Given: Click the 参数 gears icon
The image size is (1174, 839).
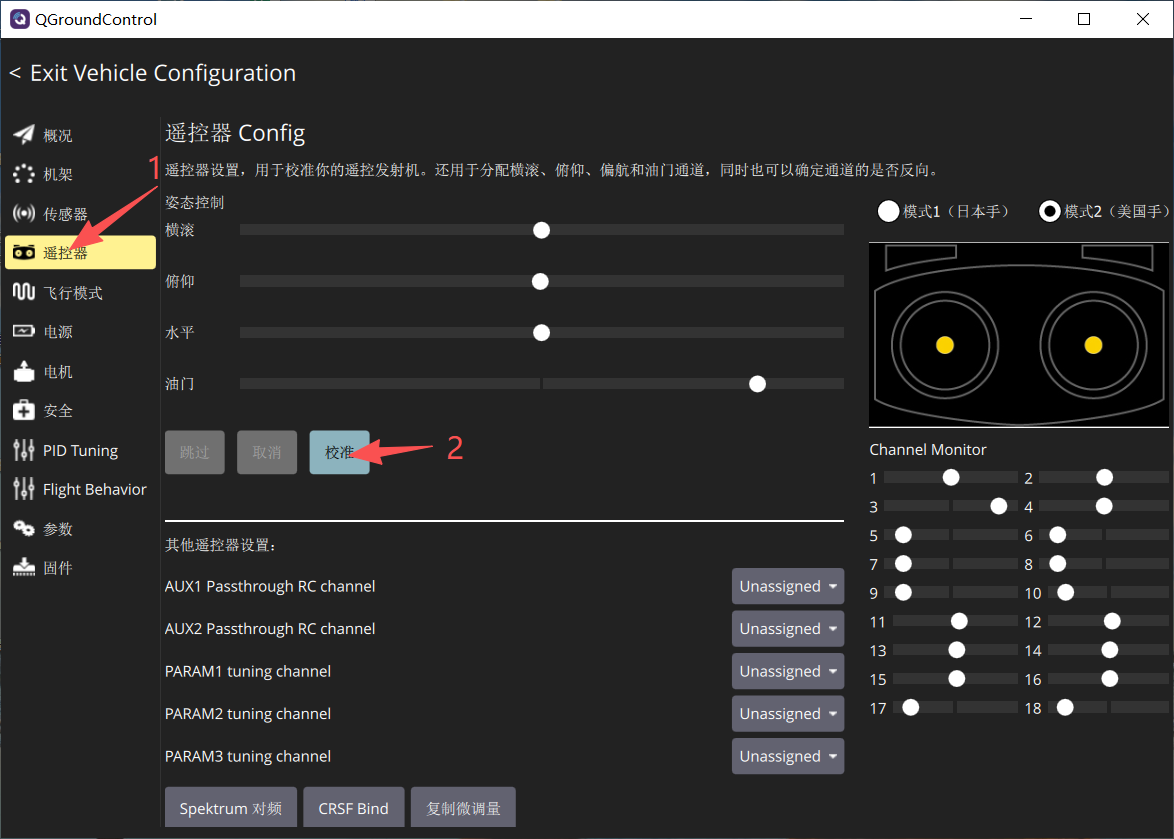Looking at the screenshot, I should point(24,528).
